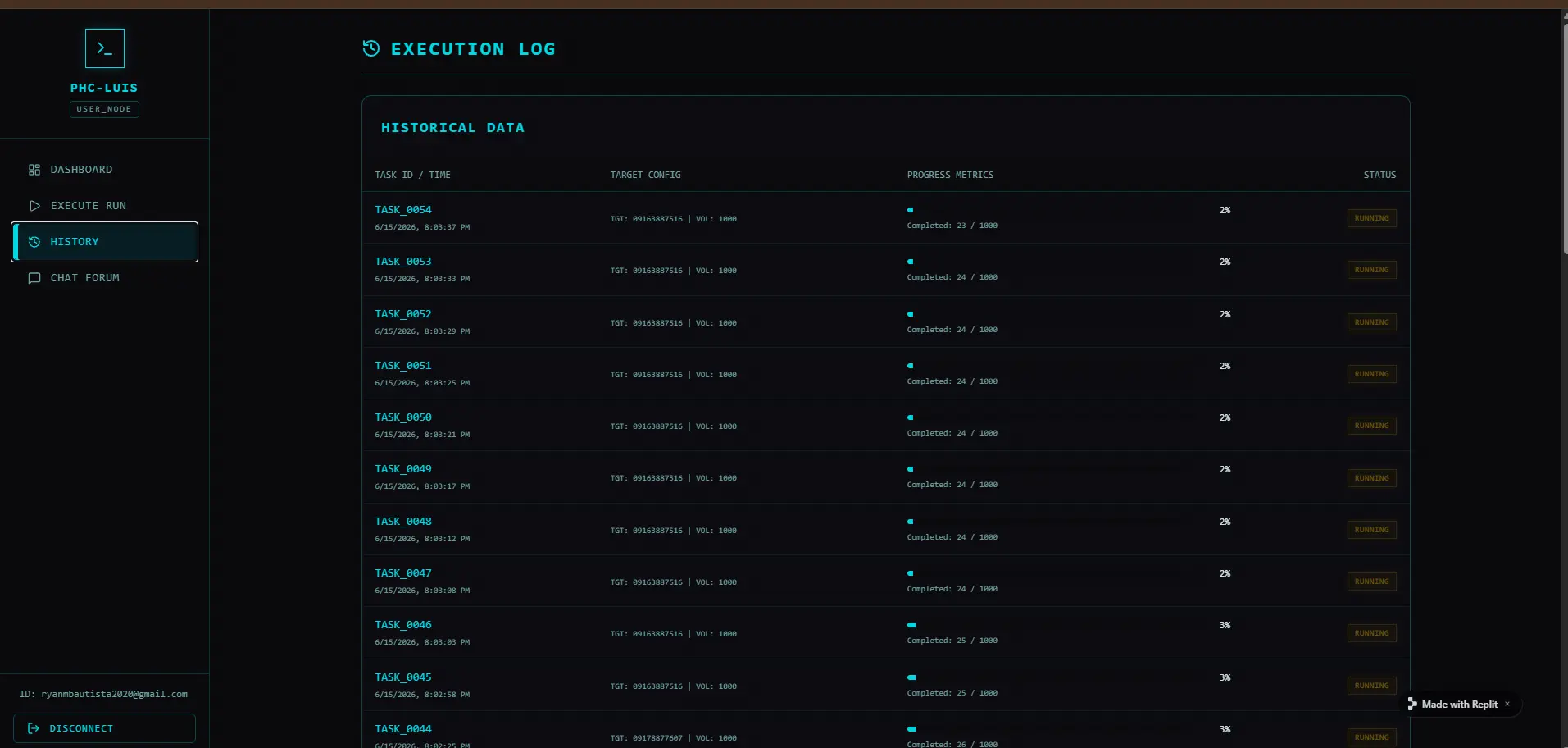Select task ID TASK_0050

403,417
